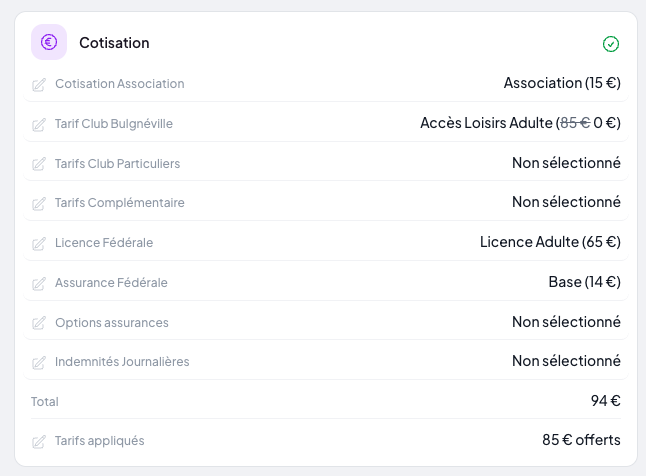
Task: Click Non sélectionné for Tarifs Club Particuliers
Action: pyautogui.click(x=566, y=163)
